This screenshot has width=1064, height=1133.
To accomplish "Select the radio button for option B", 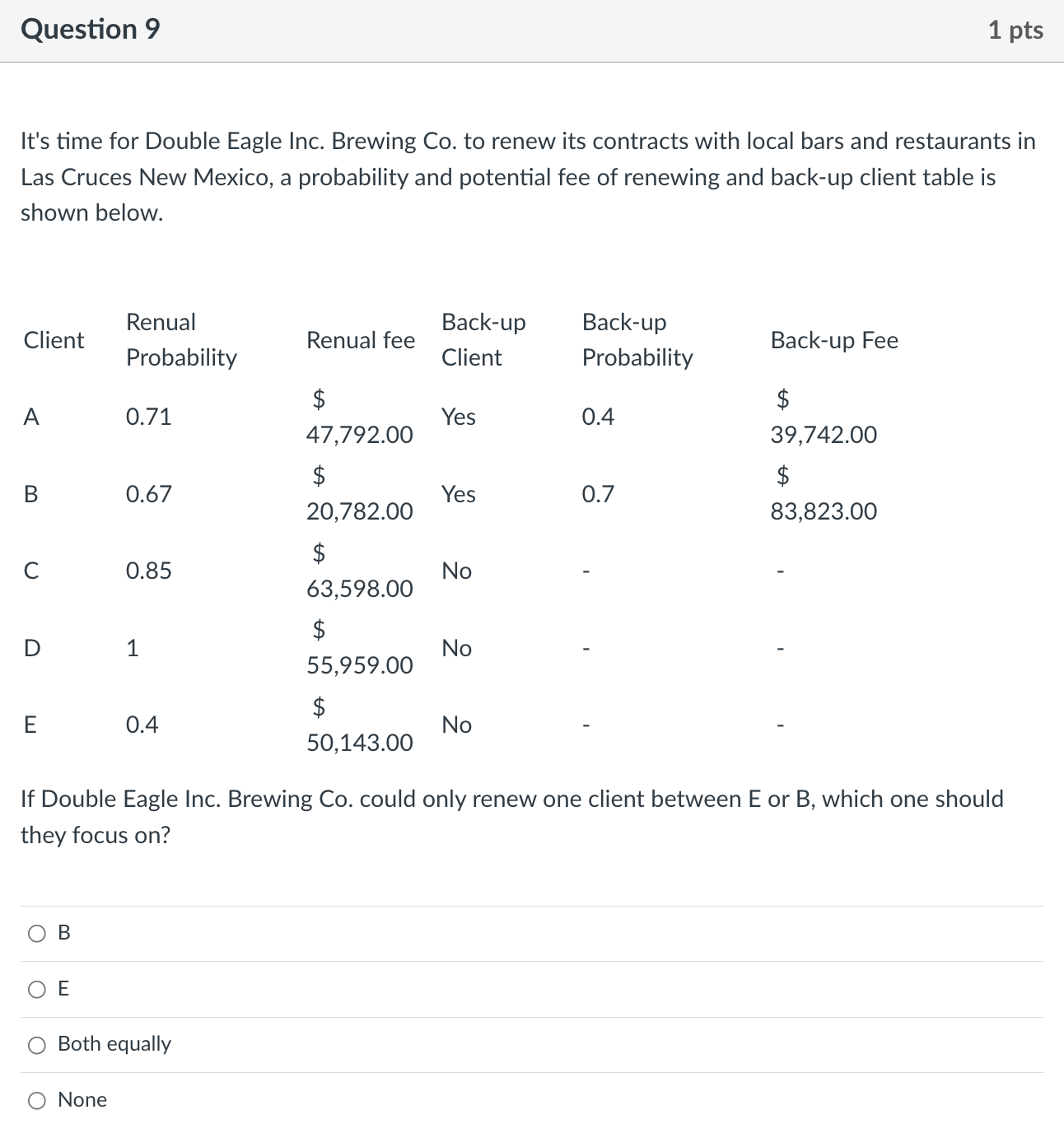I will [36, 933].
